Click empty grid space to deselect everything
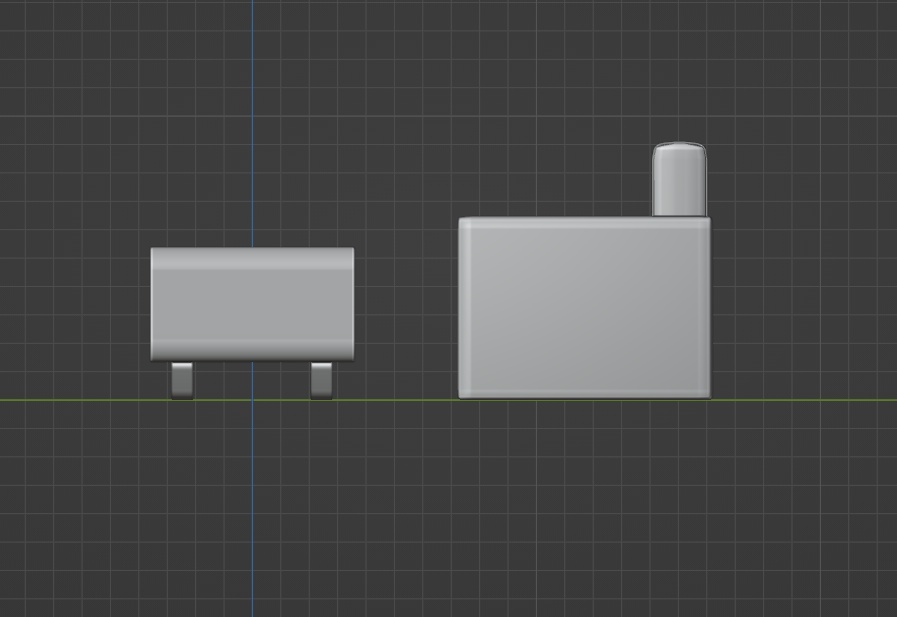 coord(100,500)
